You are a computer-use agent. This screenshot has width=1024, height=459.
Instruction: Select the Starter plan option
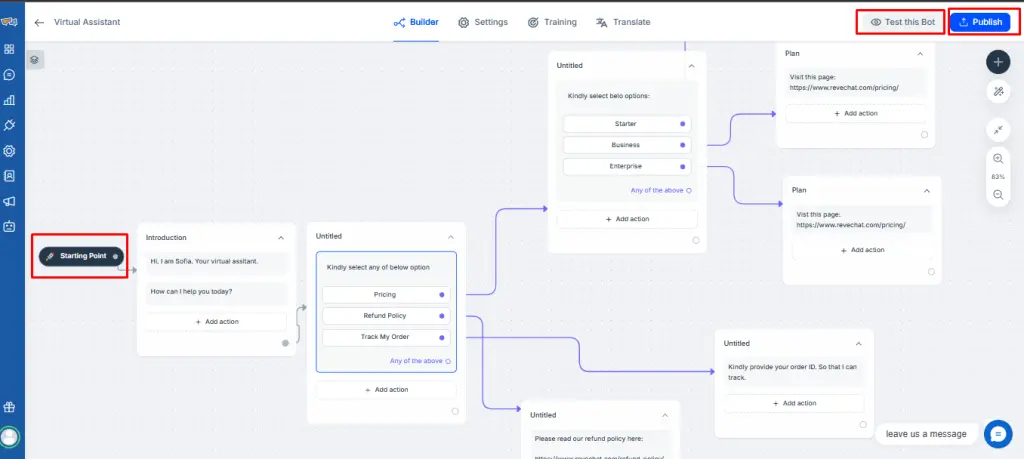click(627, 123)
